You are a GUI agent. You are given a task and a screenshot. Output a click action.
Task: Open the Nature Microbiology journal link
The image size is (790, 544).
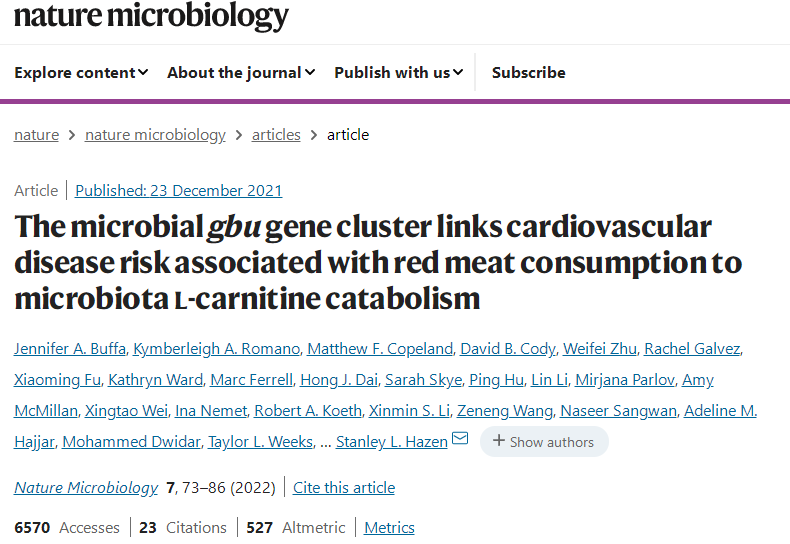(x=86, y=487)
